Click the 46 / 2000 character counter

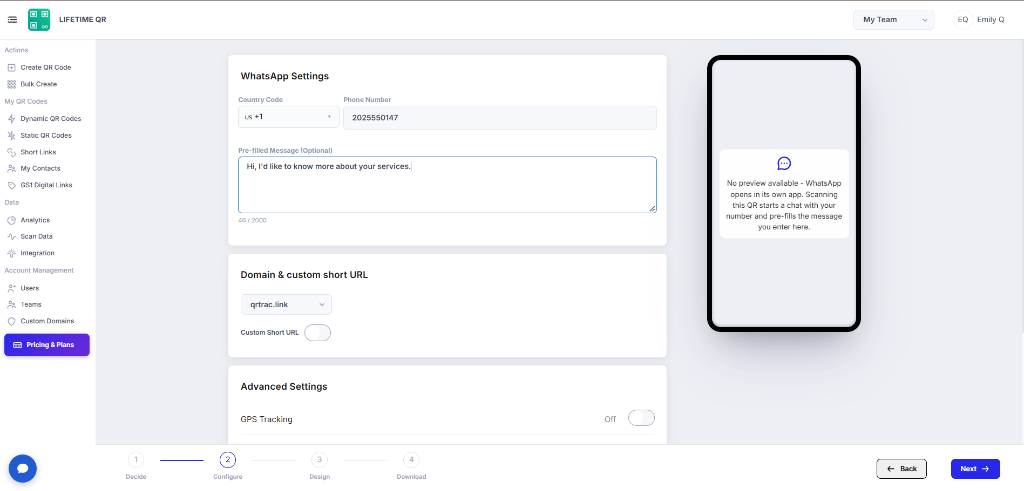[x=252, y=220]
